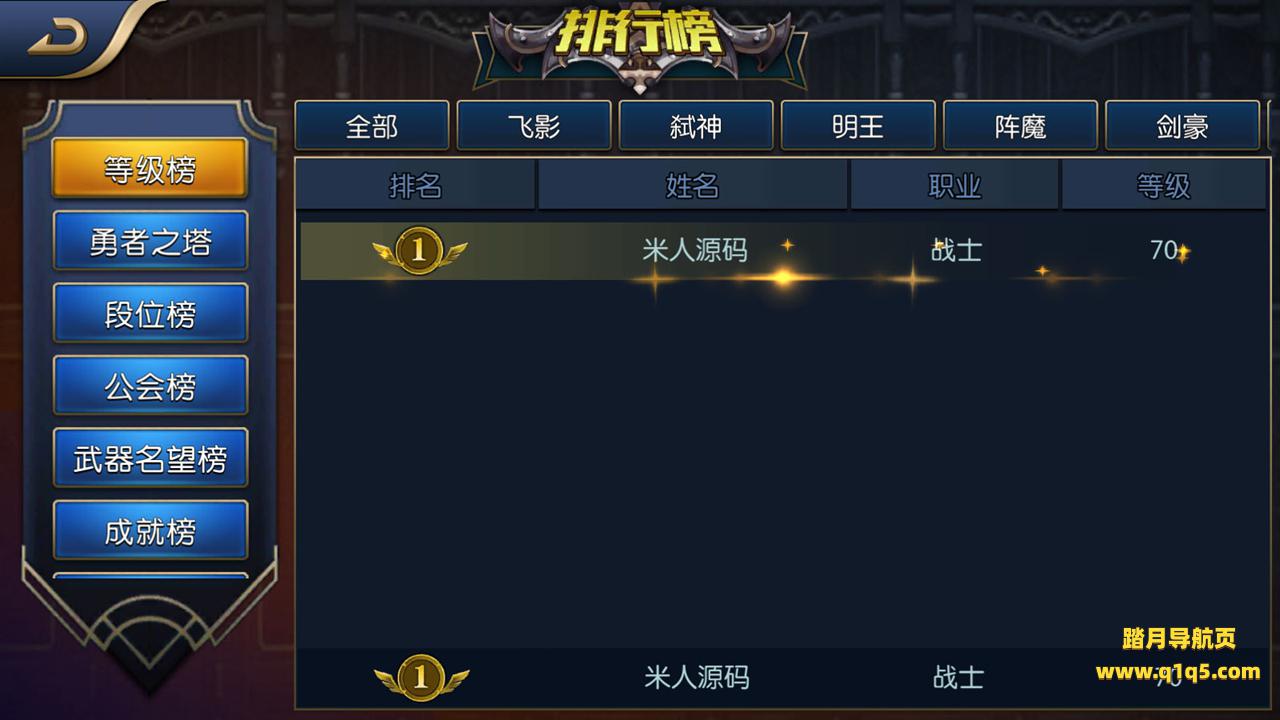The width and height of the screenshot is (1280, 720).
Task: Show the 成就榜 ranking
Action: pos(150,530)
